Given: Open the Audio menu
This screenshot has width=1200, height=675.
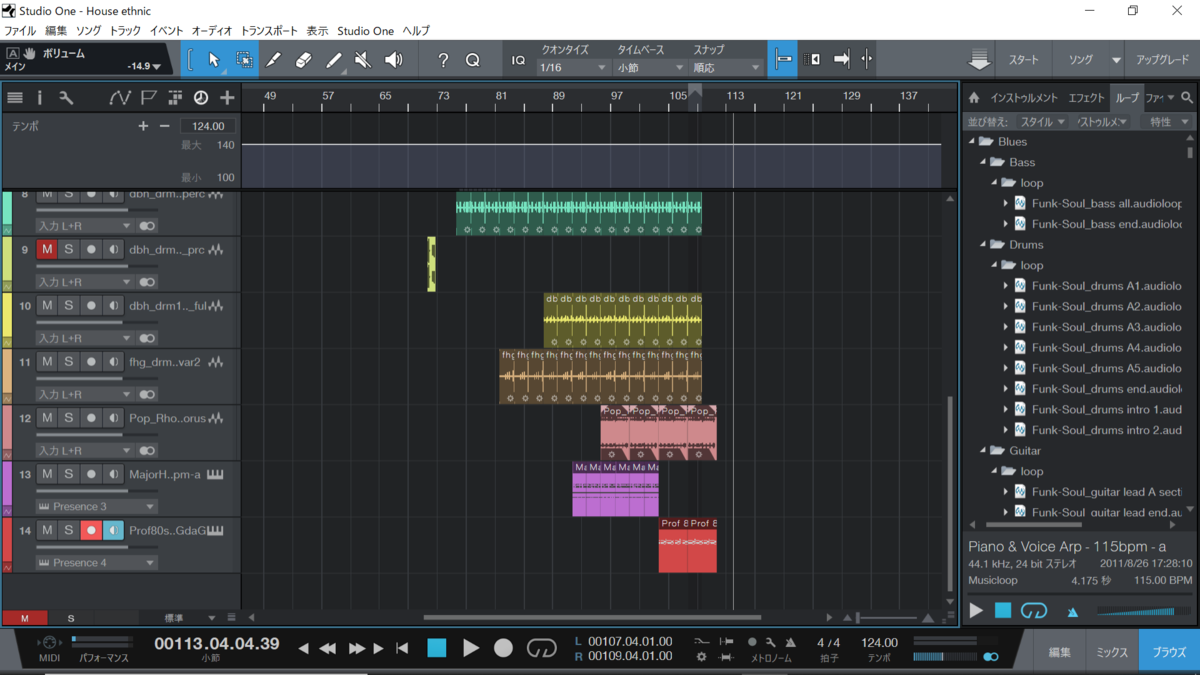Looking at the screenshot, I should pos(212,31).
